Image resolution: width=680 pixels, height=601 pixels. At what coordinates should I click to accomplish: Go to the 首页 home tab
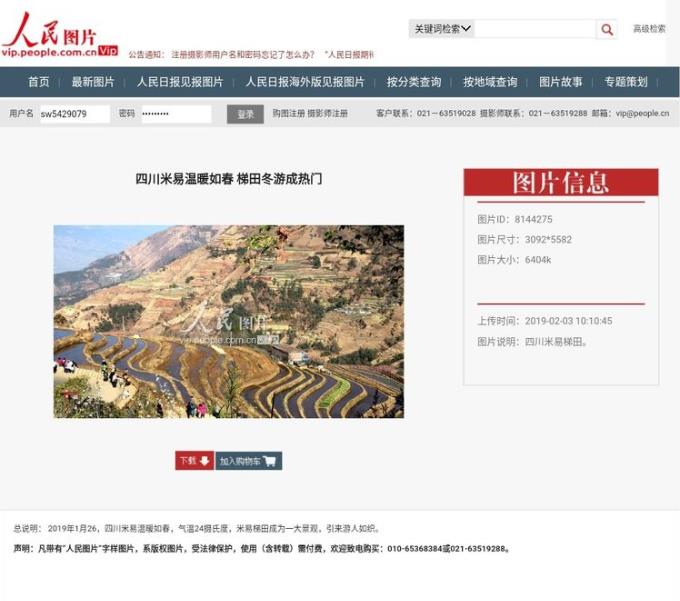click(39, 82)
